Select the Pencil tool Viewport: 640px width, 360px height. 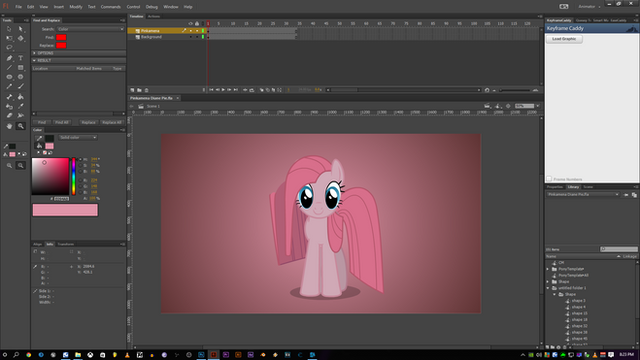click(x=9, y=86)
